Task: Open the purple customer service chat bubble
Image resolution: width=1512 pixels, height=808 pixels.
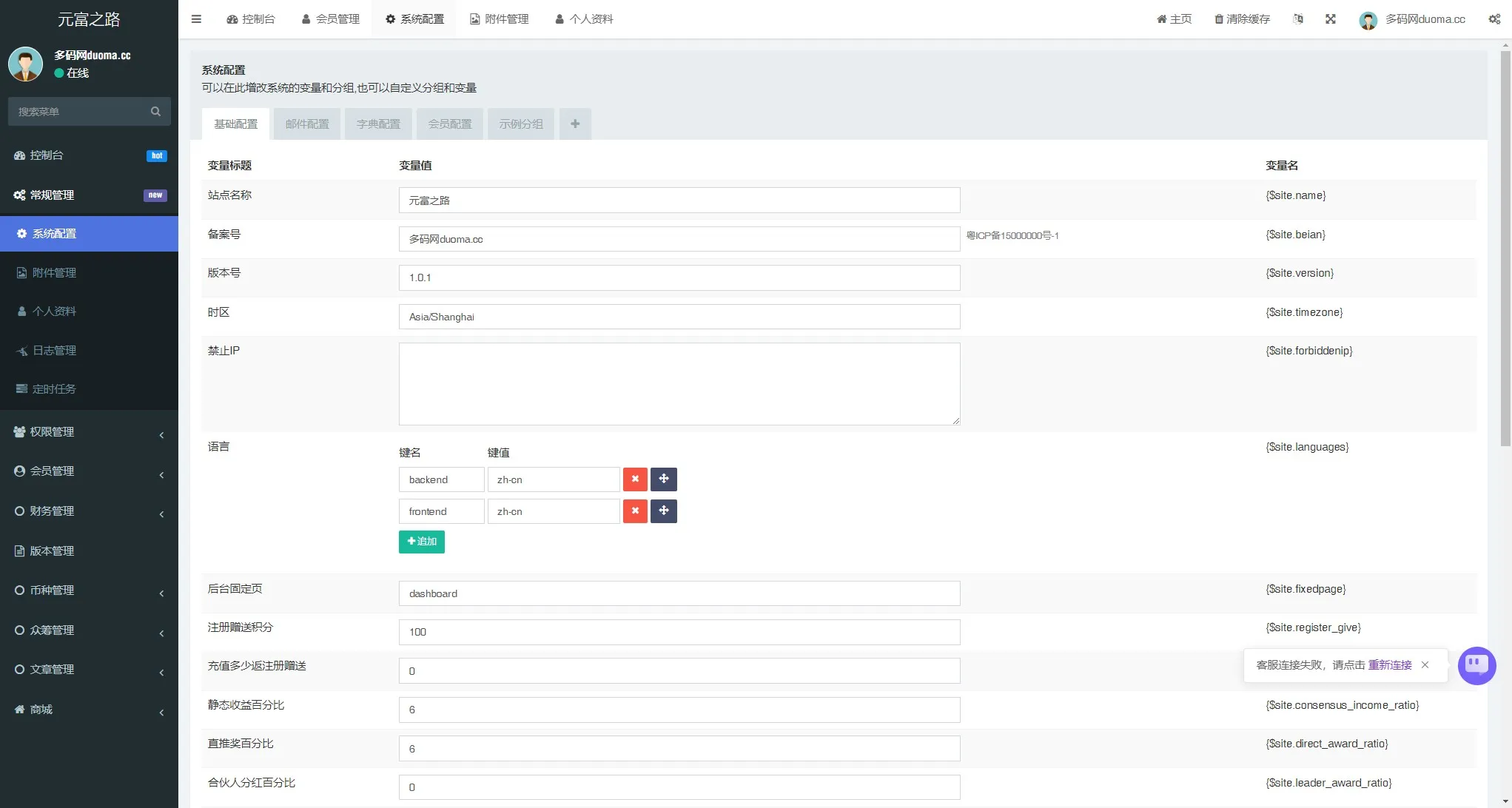Action: pyautogui.click(x=1476, y=665)
